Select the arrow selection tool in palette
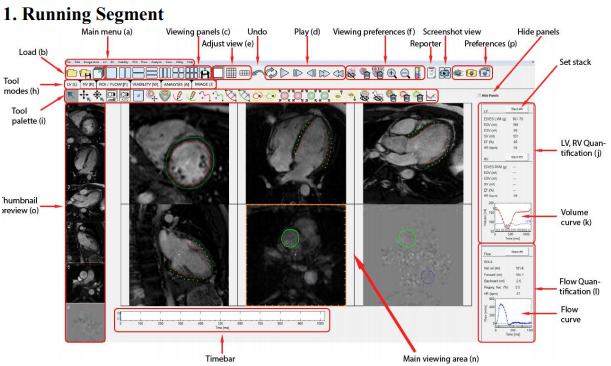Image resolution: width=611 pixels, height=366 pixels. 72,96
